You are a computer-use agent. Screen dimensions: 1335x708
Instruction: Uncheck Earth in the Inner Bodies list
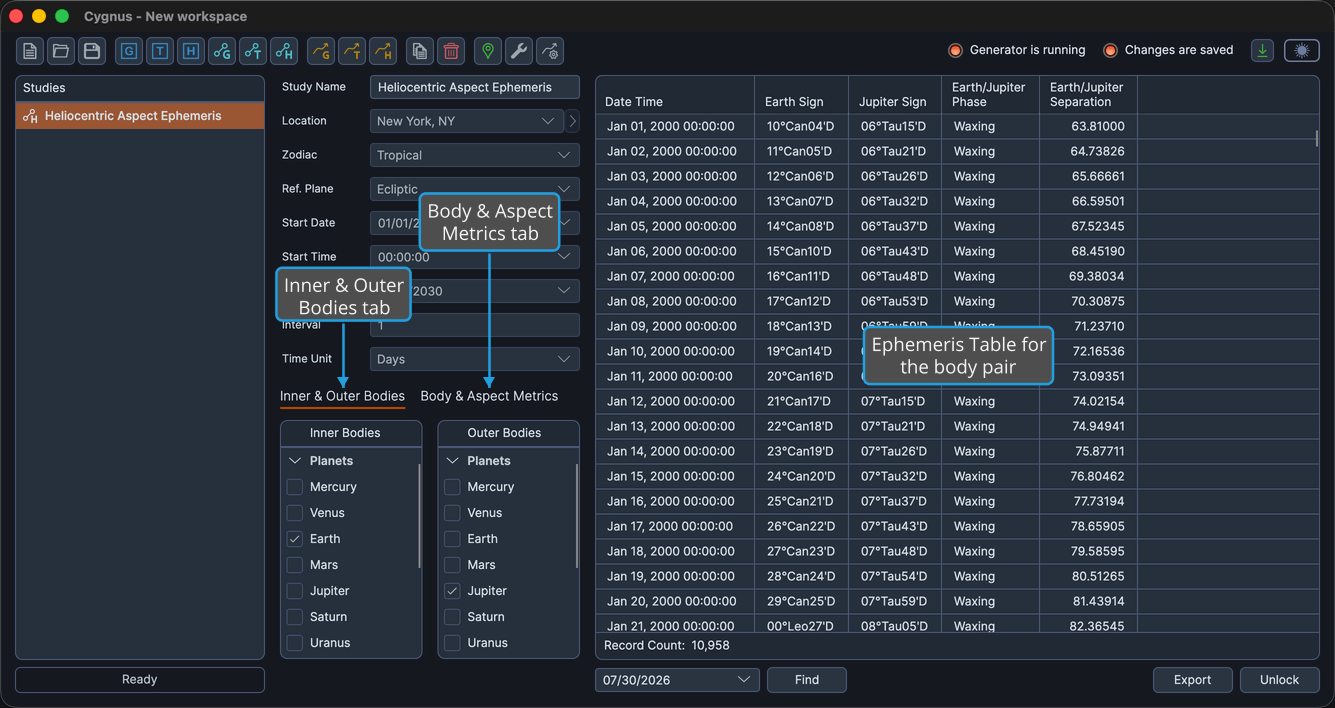(295, 539)
